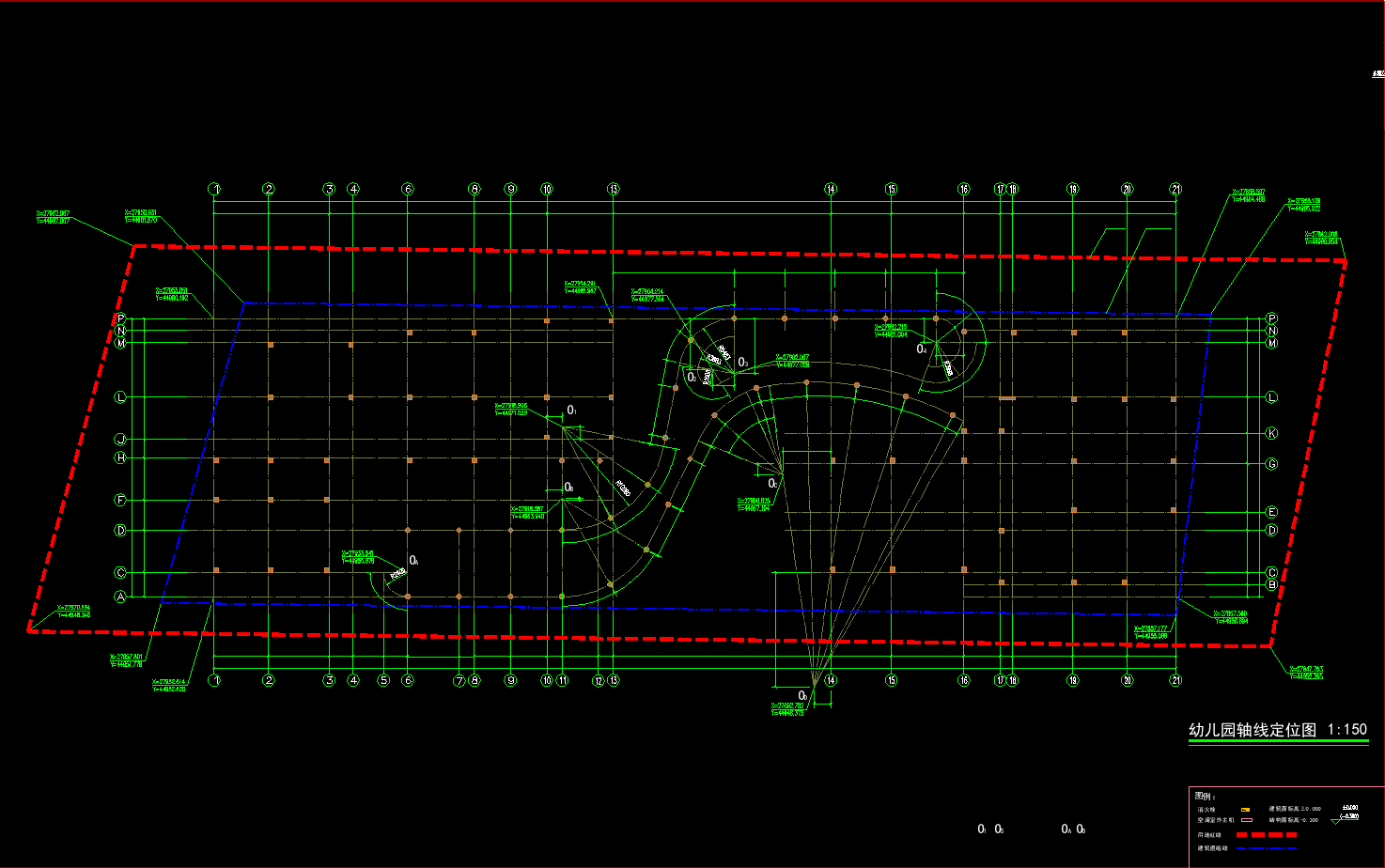Click the green elevation triangle in the legend

[x=1336, y=821]
